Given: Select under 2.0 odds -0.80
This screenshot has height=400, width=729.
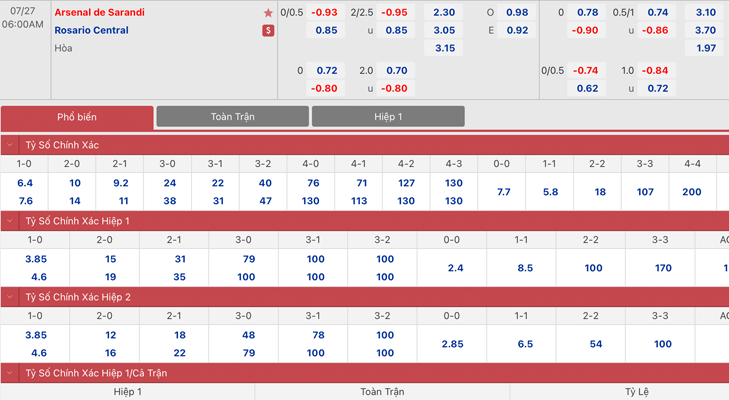Looking at the screenshot, I should pyautogui.click(x=395, y=88).
